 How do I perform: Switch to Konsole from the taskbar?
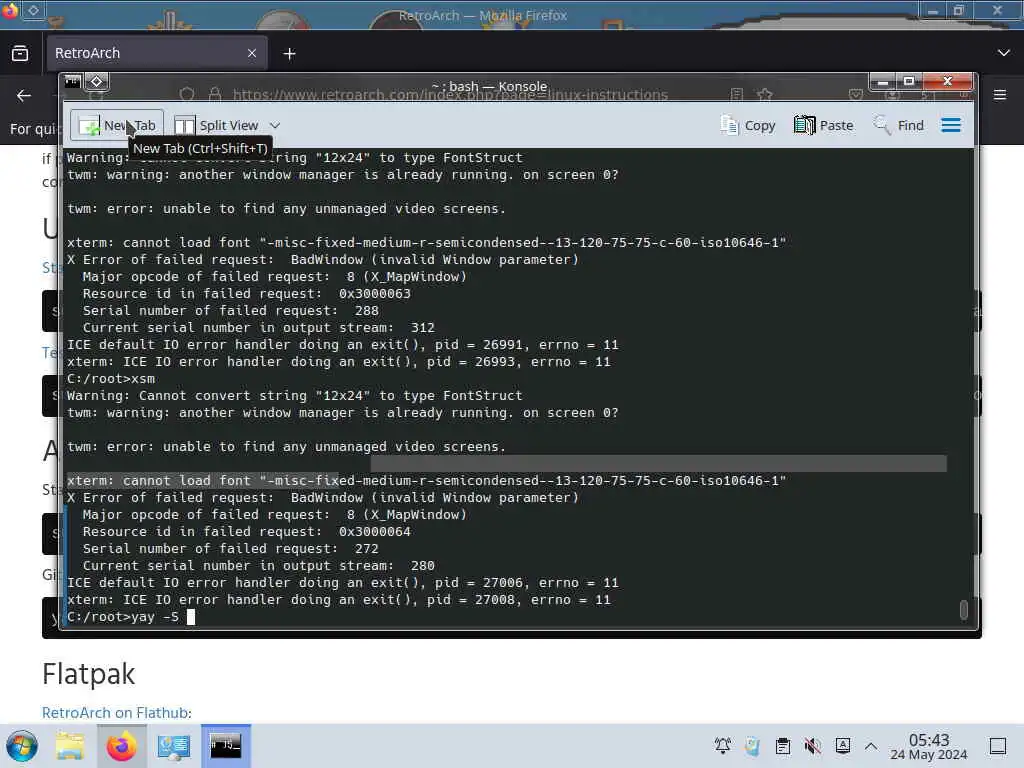point(225,746)
